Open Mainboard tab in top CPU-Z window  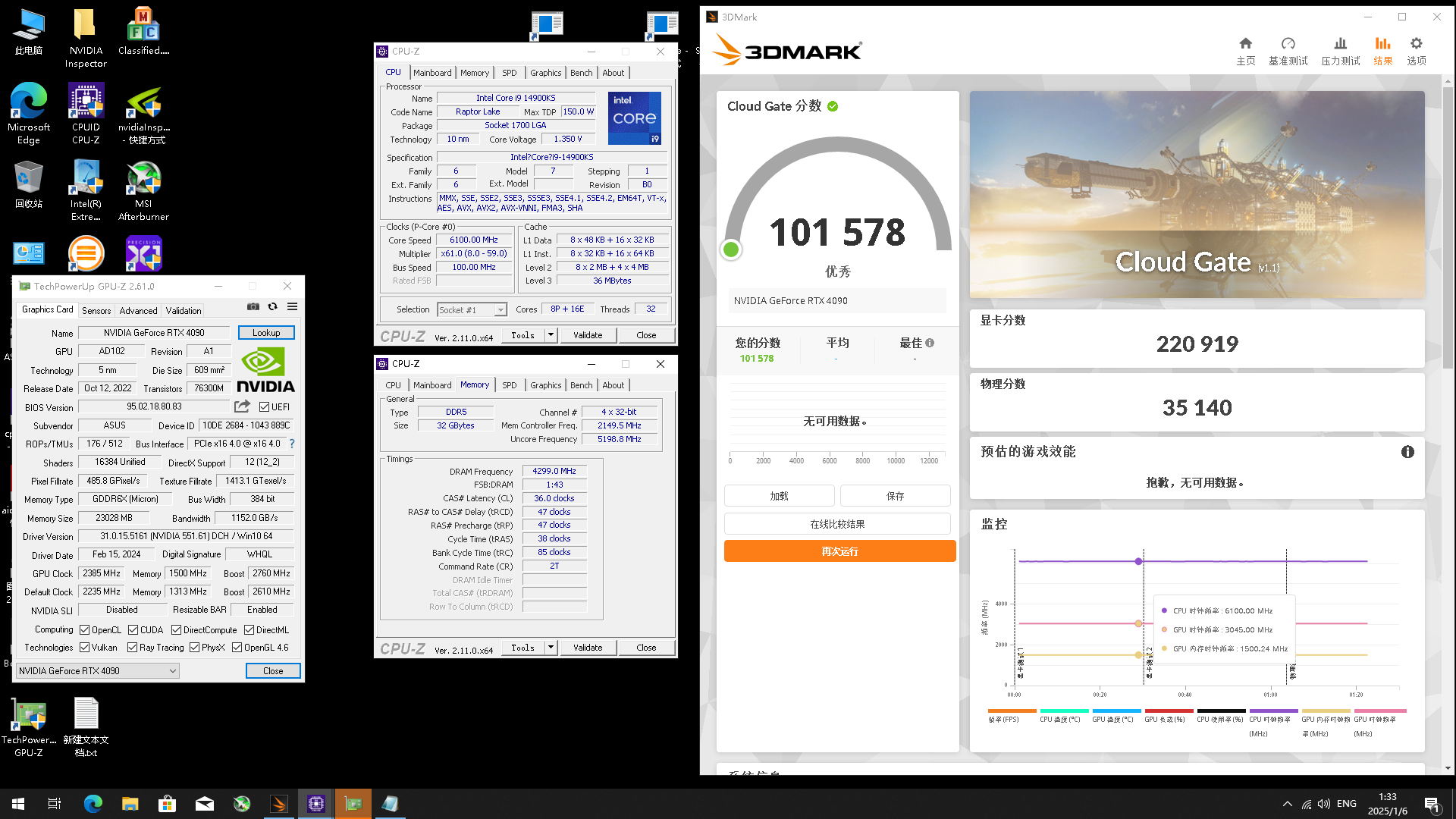432,73
